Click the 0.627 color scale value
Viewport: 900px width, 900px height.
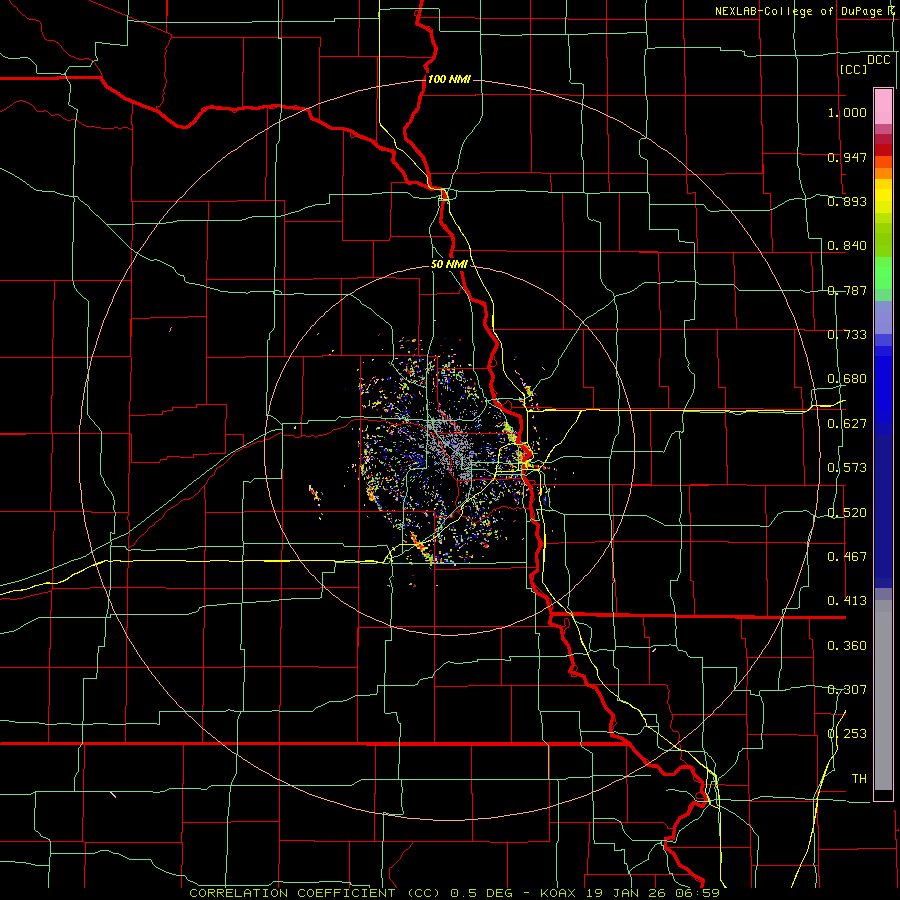847,424
